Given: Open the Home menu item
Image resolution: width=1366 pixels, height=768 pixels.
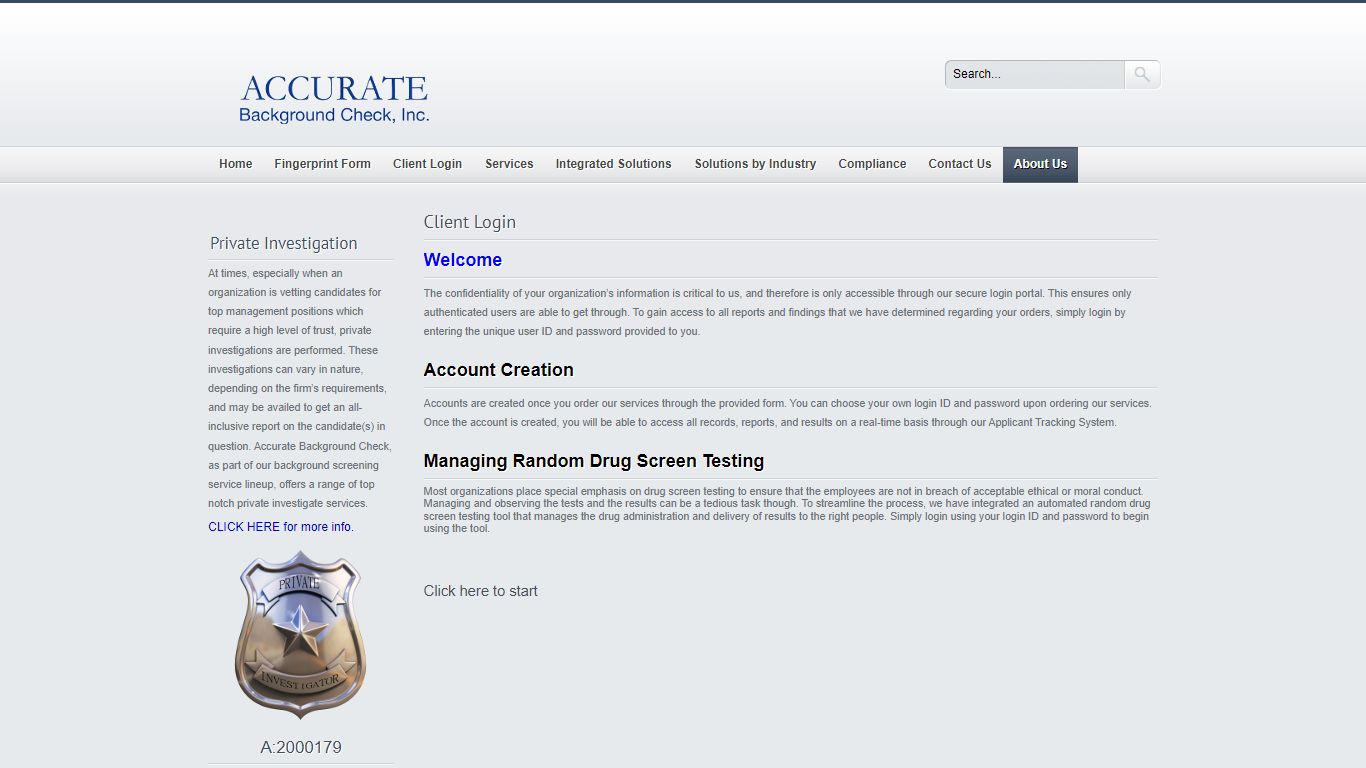Looking at the screenshot, I should pyautogui.click(x=236, y=164).
